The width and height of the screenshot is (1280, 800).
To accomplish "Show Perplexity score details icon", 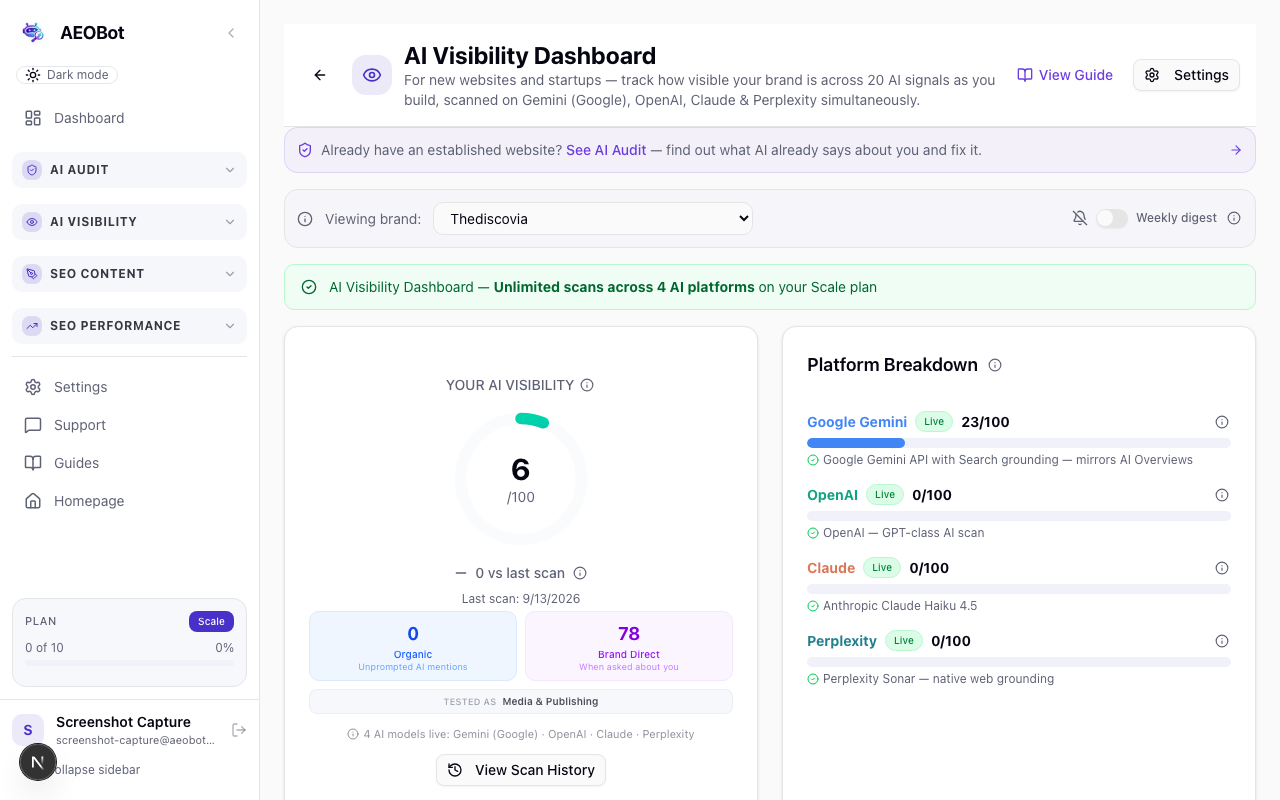I will point(1221,641).
